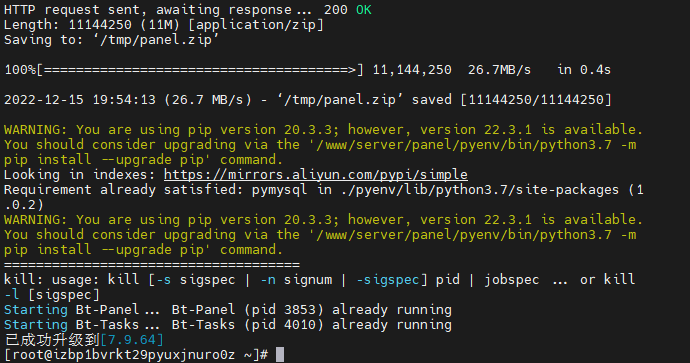The width and height of the screenshot is (690, 363).
Task: Click the green OK status text
Action: pyautogui.click(x=363, y=10)
